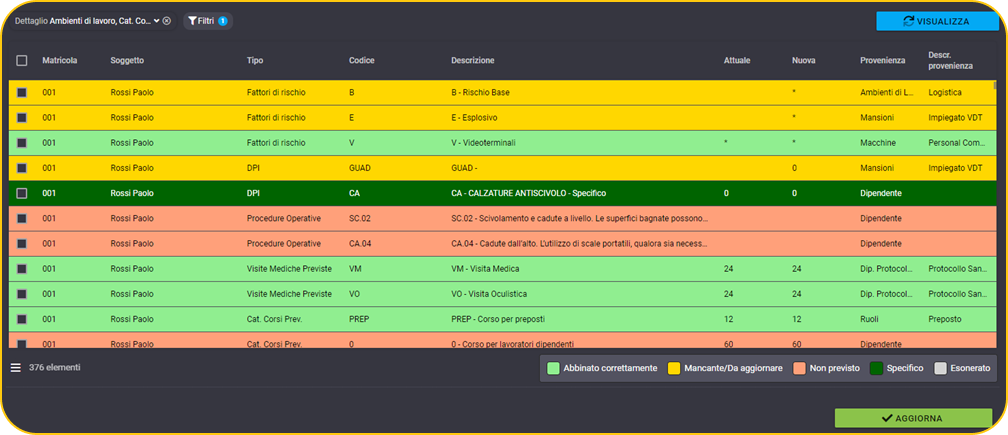The height and width of the screenshot is (435, 1008).
Task: Tick checkbox of VM - Visita Medica row
Action: [x=22, y=269]
